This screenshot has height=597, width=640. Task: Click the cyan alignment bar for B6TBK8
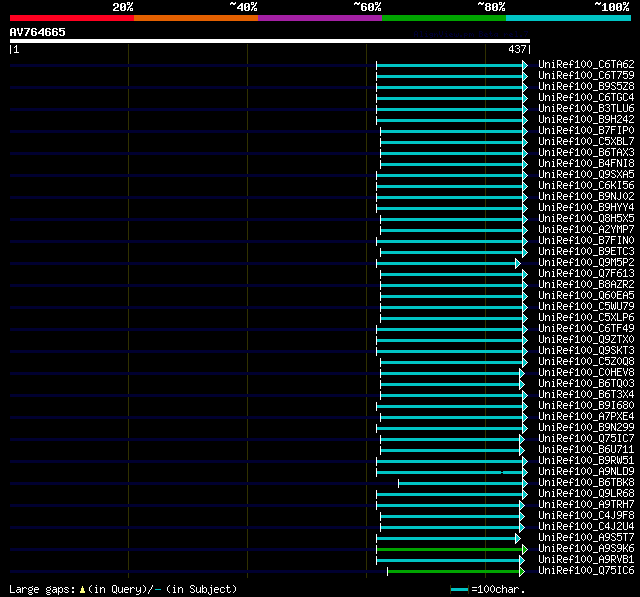[x=461, y=484]
